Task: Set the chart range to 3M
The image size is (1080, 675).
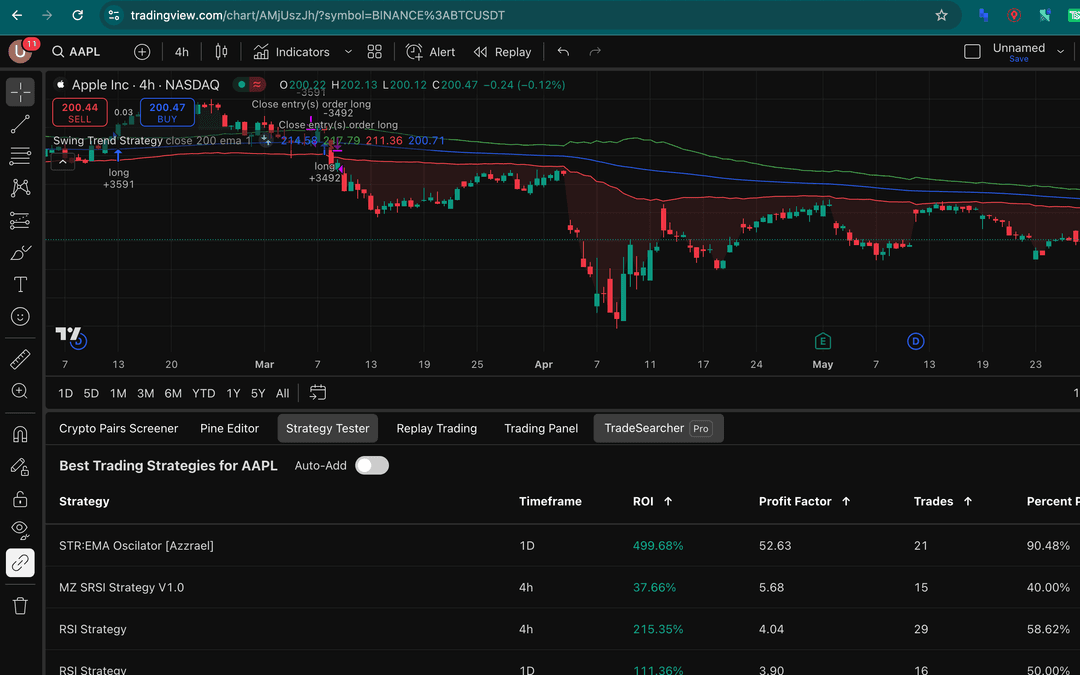Action: [145, 393]
